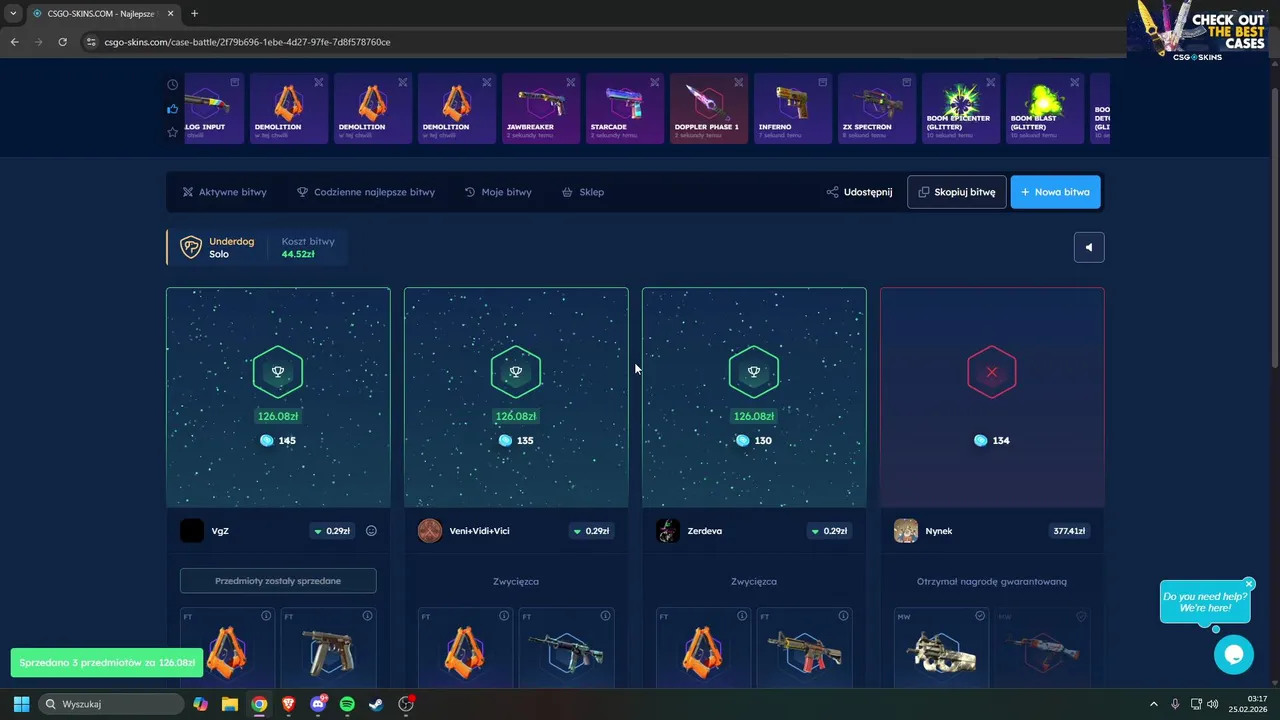The width and height of the screenshot is (1280, 720).
Task: Open the Starcade drop card
Action: (625, 108)
